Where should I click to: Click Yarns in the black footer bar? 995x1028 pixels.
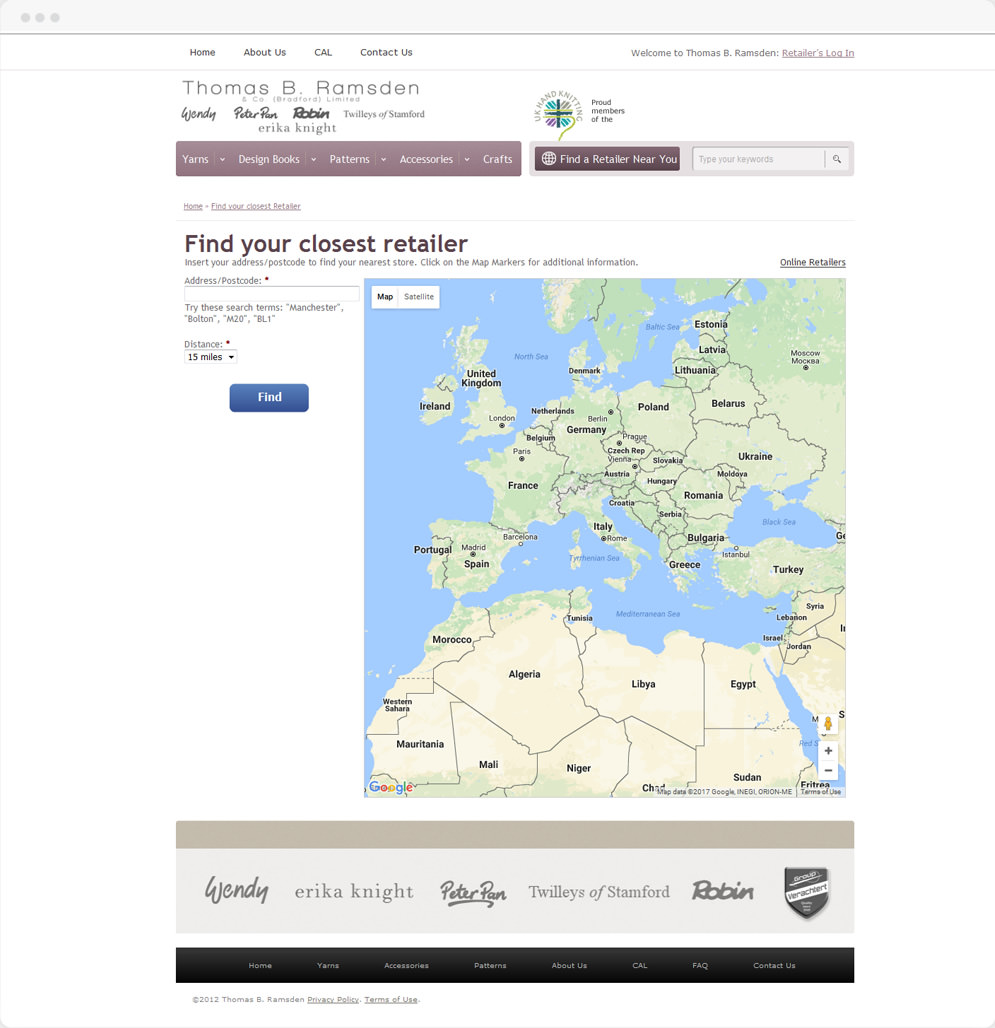pos(328,966)
